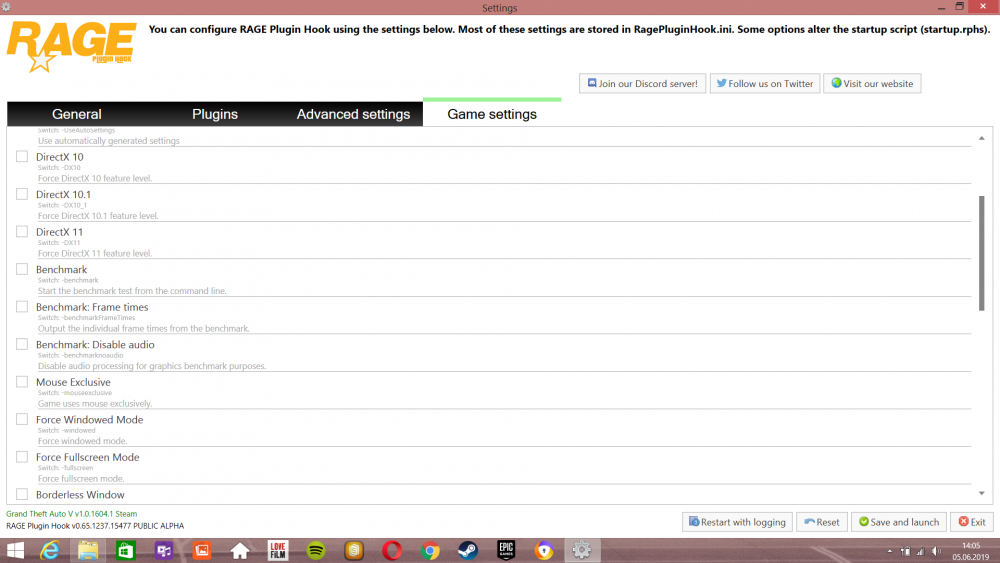The width and height of the screenshot is (1000, 563).
Task: Open the purple app taskbar icon
Action: click(x=164, y=550)
